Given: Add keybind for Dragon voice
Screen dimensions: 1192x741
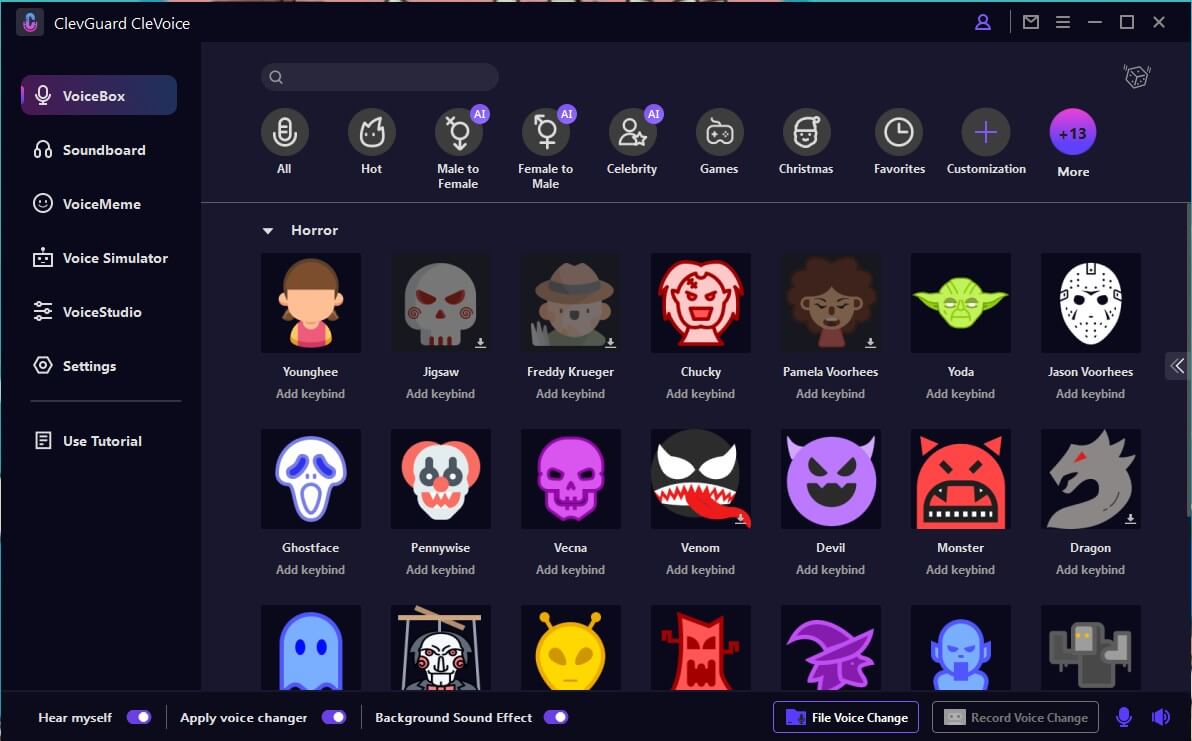Looking at the screenshot, I should (1090, 569).
